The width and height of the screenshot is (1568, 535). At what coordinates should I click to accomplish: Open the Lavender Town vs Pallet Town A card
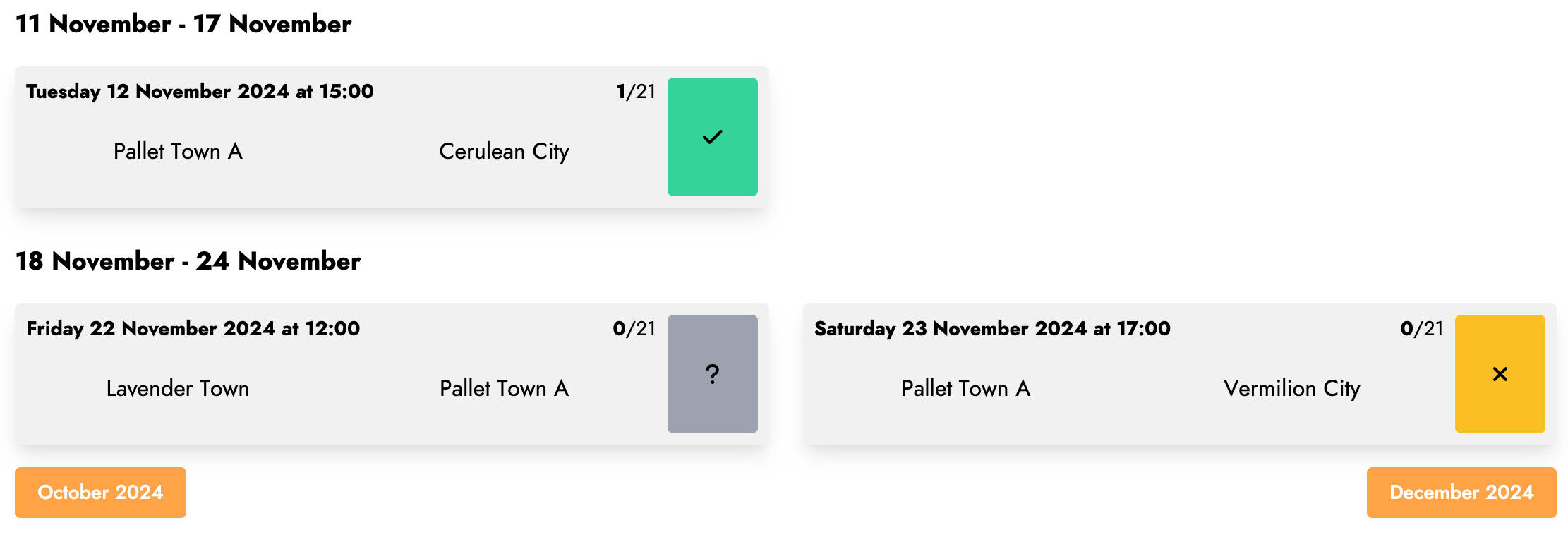pos(392,374)
